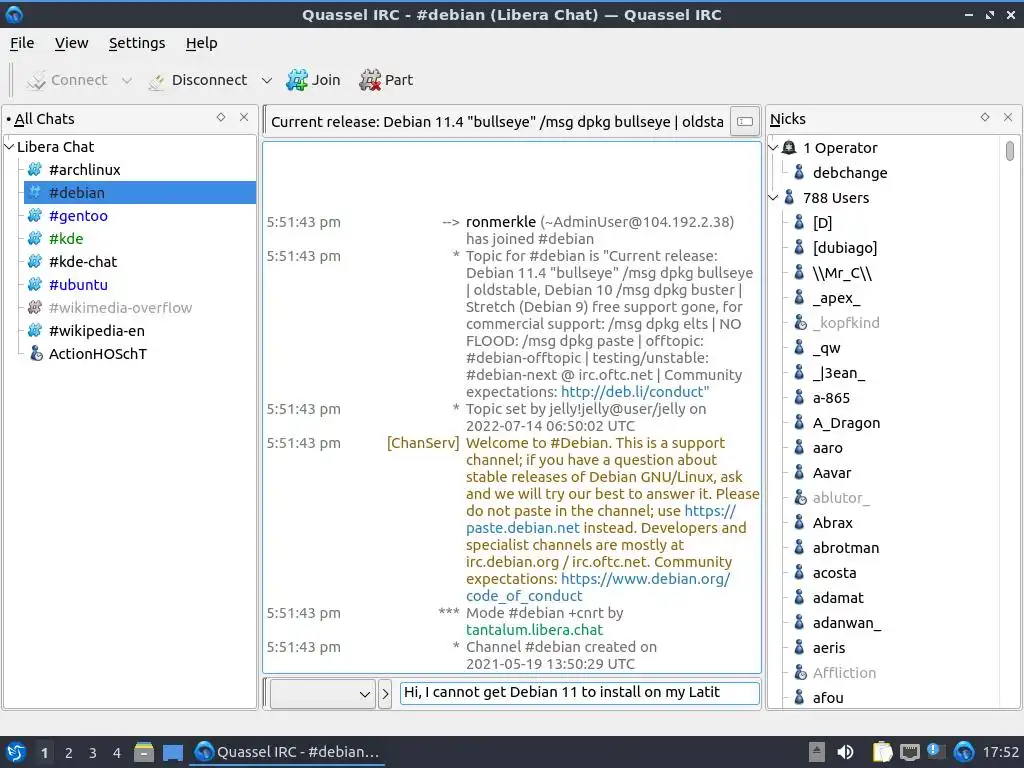Open the Disconnect dropdown arrow
The width and height of the screenshot is (1024, 768).
[x=266, y=80]
